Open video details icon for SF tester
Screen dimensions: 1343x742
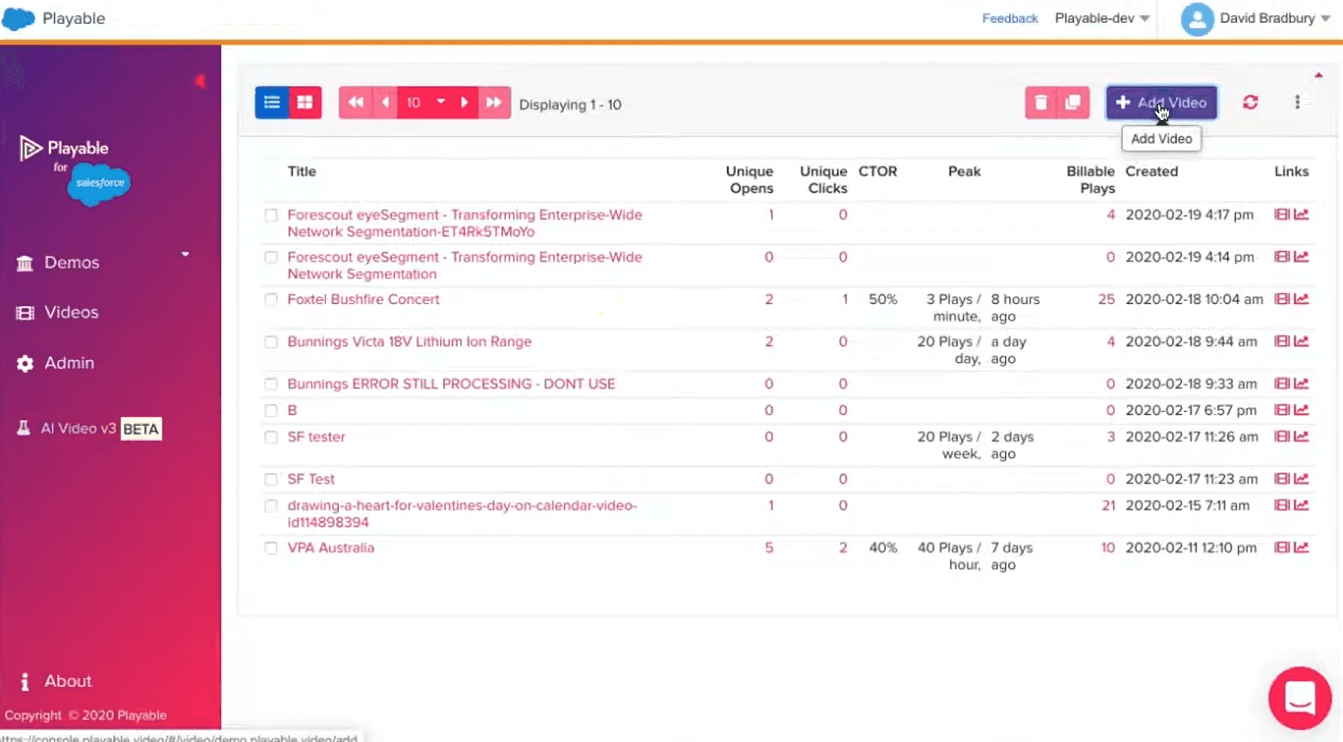1281,437
